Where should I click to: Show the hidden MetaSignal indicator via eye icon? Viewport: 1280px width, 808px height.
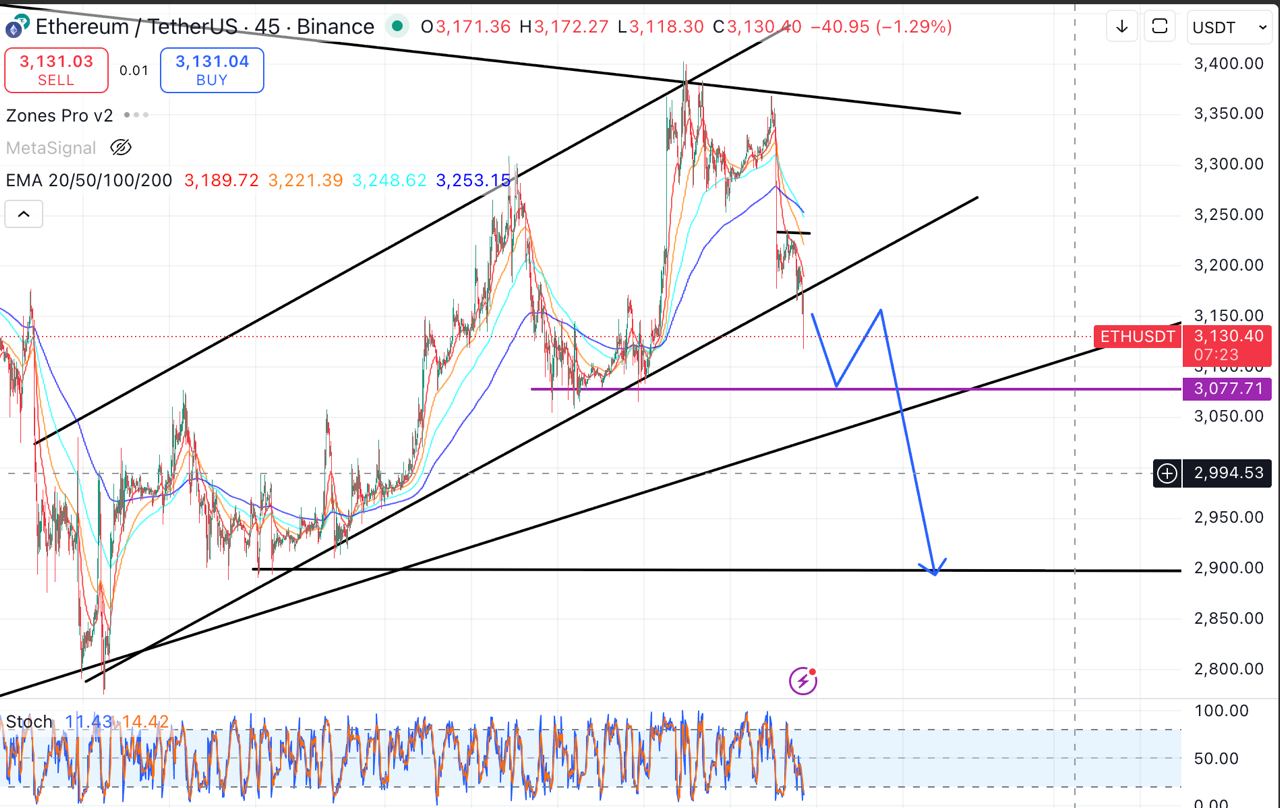[x=120, y=148]
